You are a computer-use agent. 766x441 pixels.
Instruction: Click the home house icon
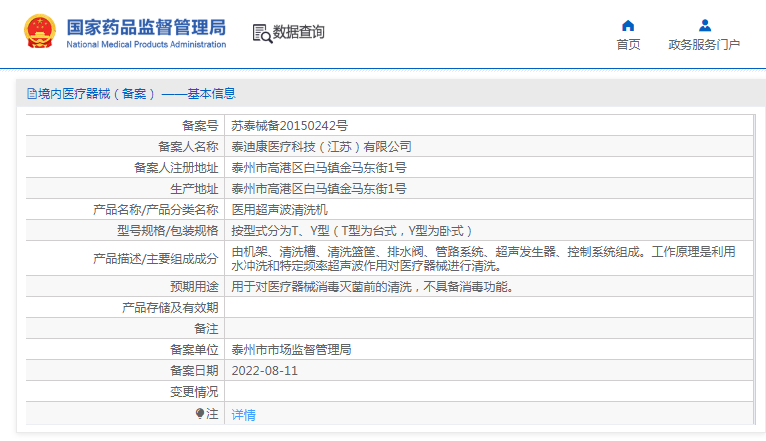tap(628, 25)
